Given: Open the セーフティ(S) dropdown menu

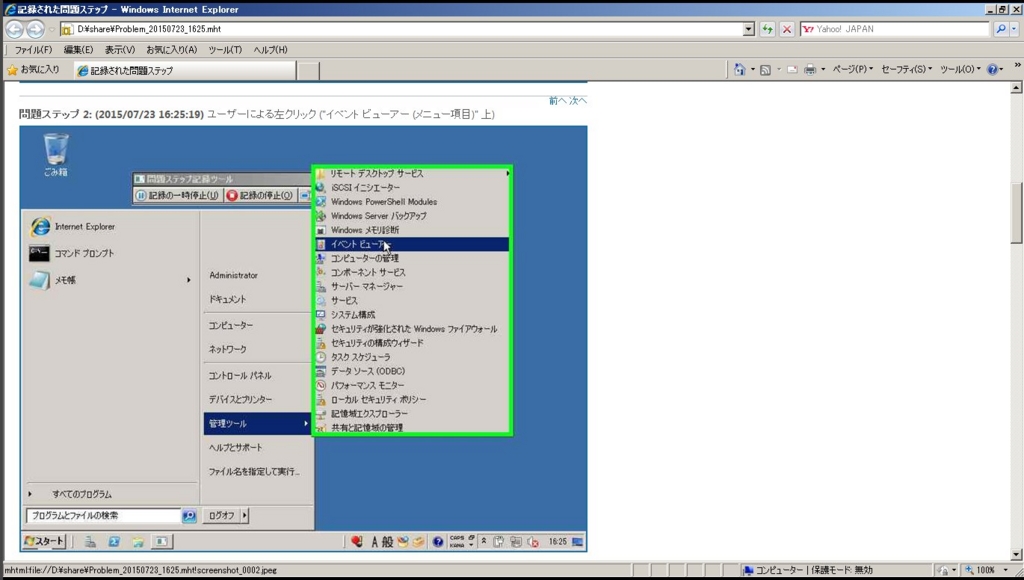Looking at the screenshot, I should tap(904, 70).
